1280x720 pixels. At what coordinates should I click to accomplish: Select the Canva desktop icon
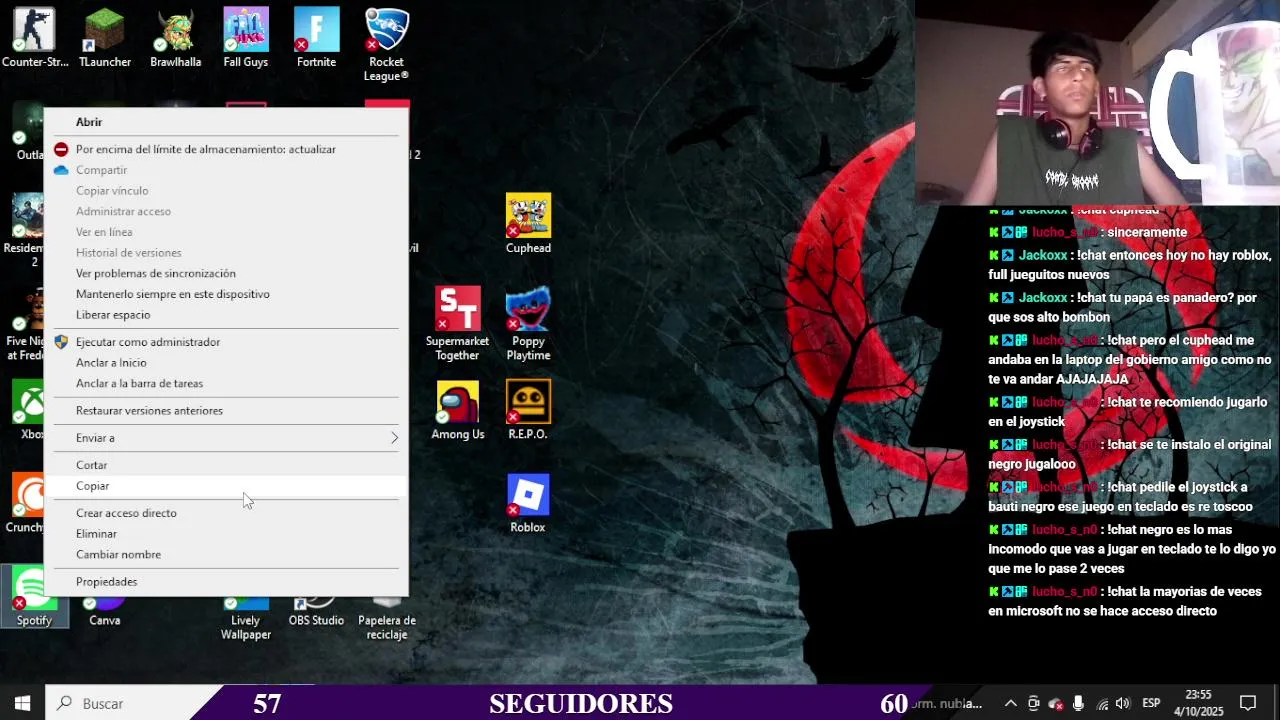105,608
